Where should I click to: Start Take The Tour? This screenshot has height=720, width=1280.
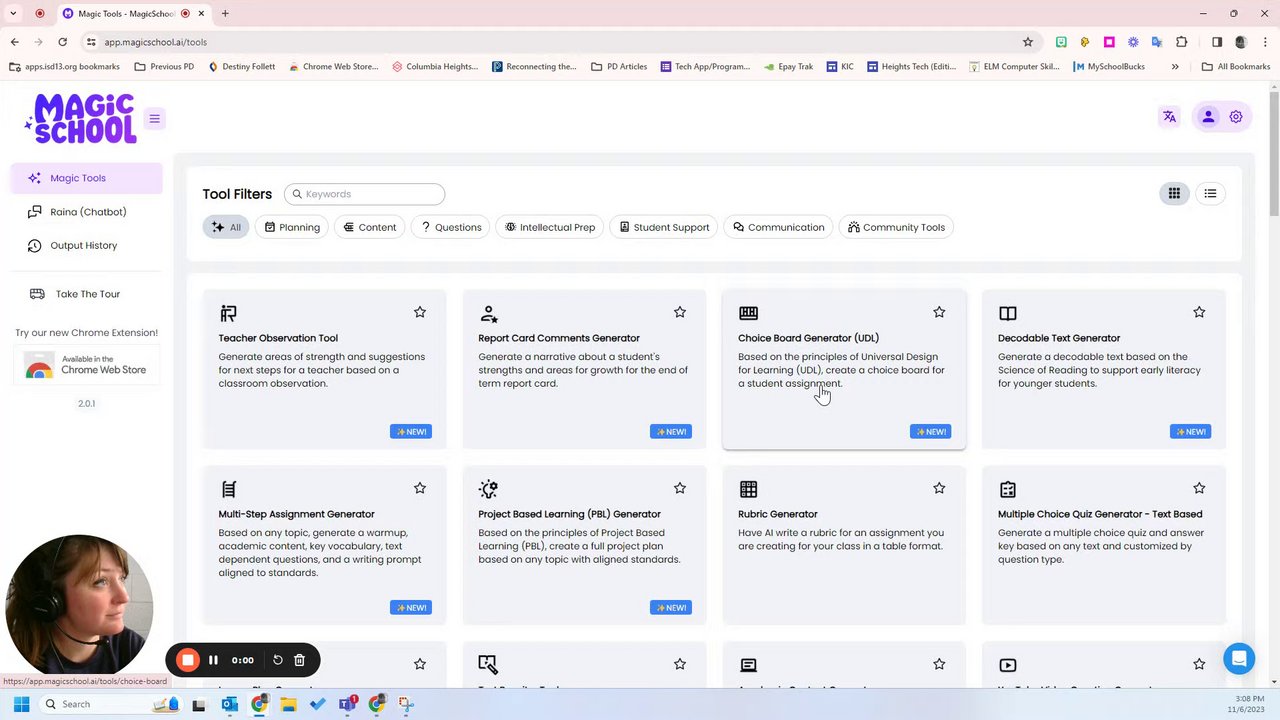pyautogui.click(x=87, y=294)
